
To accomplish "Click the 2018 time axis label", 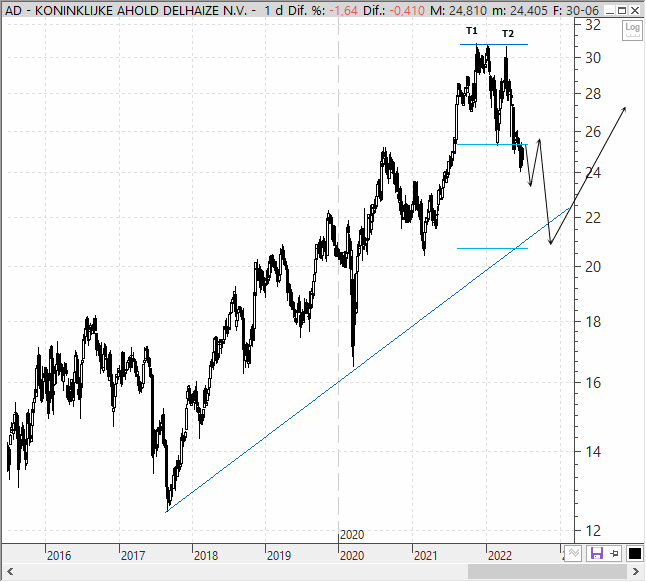I will click(x=206, y=556).
